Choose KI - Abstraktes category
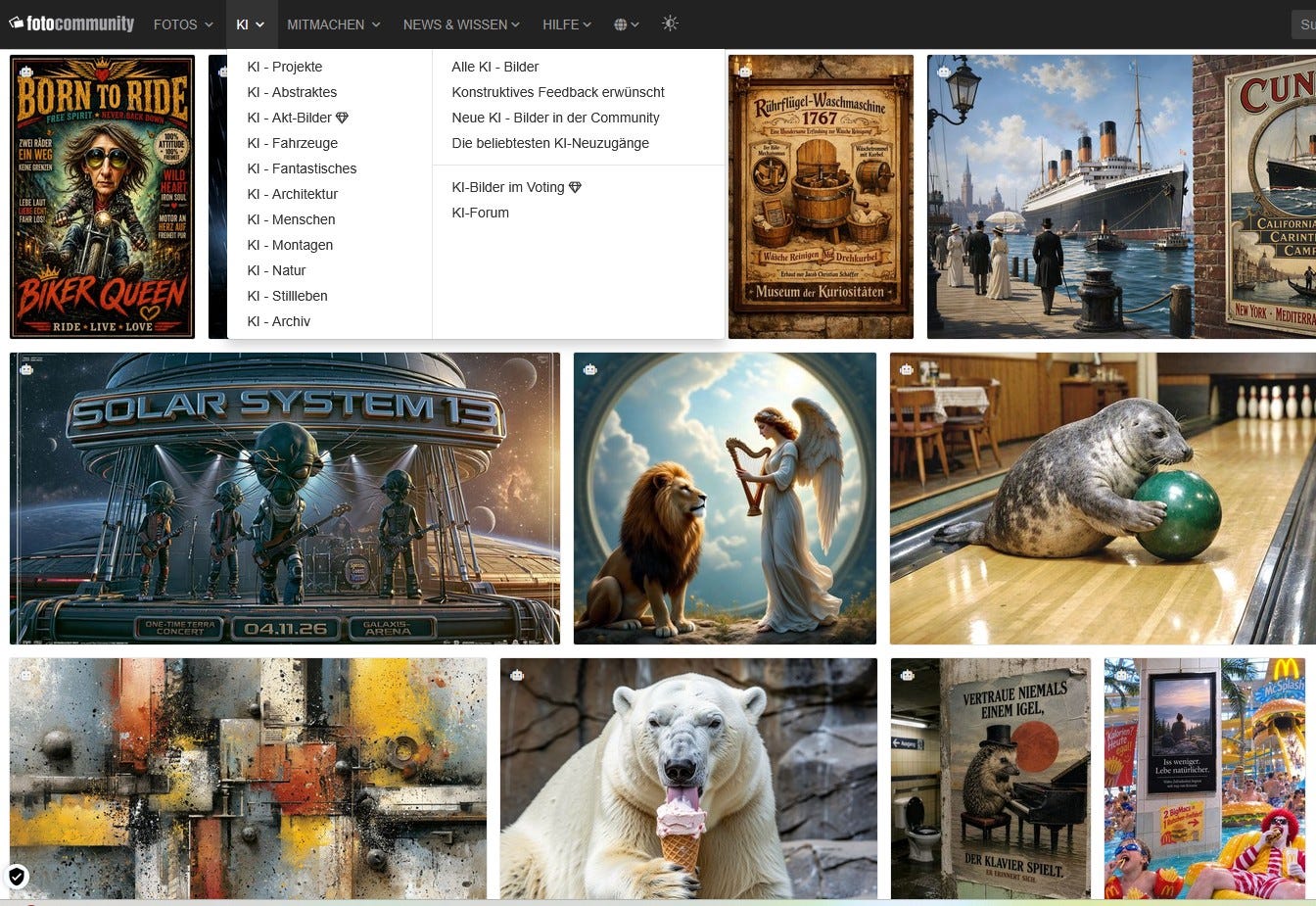 [x=292, y=92]
